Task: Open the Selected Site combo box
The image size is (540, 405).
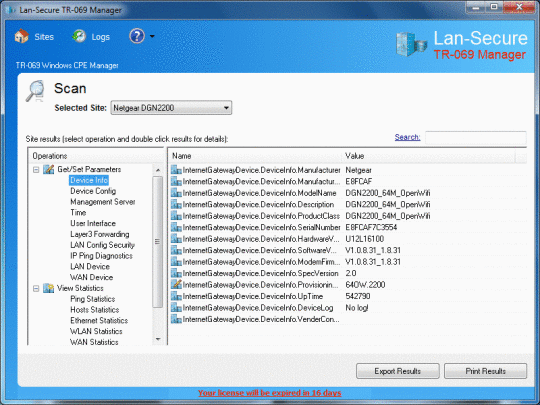Action: coord(171,108)
